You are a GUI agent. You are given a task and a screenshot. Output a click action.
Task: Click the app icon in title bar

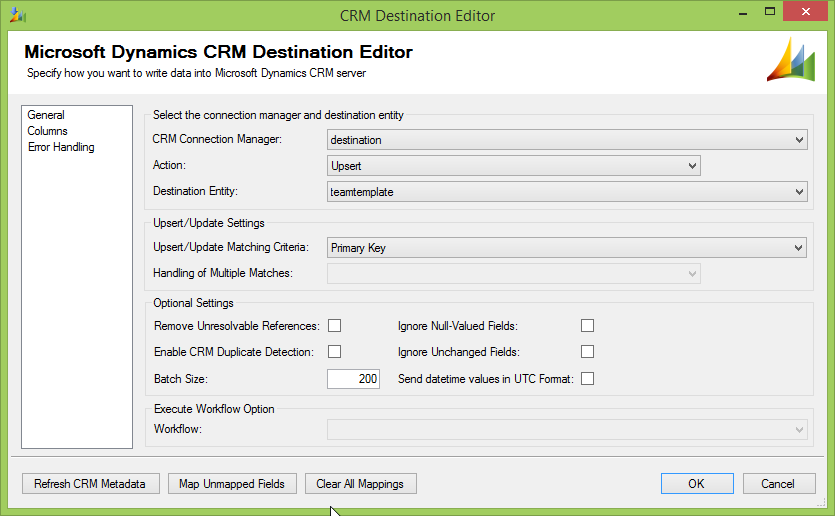tap(17, 15)
